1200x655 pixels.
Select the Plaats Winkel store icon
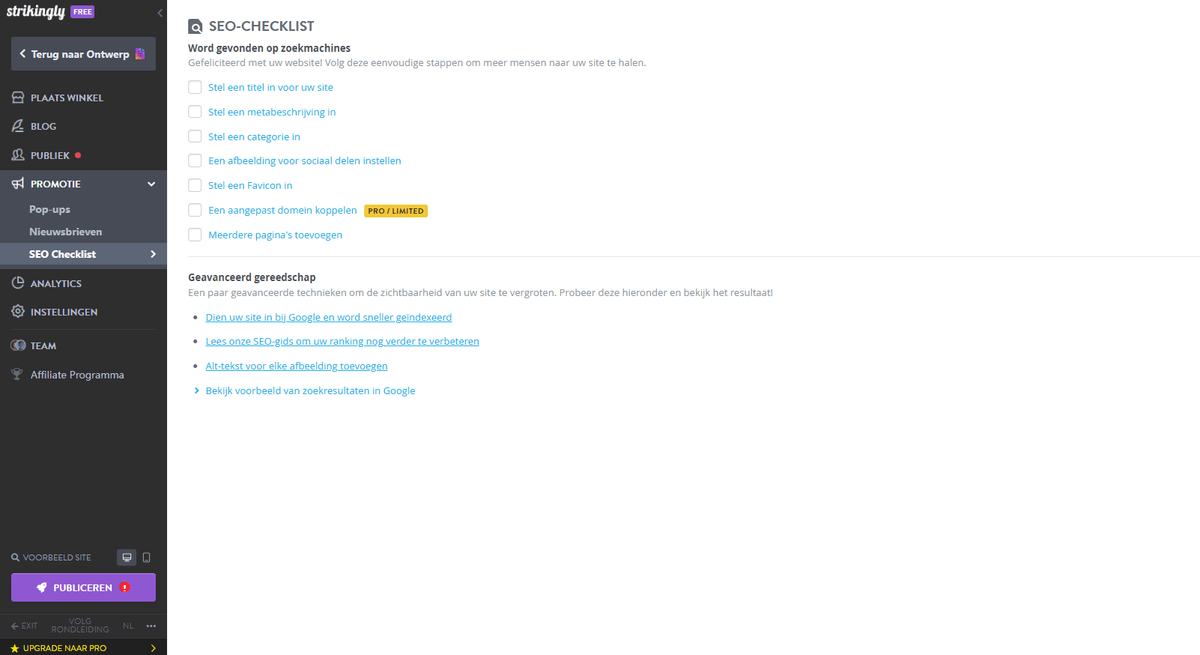click(18, 97)
